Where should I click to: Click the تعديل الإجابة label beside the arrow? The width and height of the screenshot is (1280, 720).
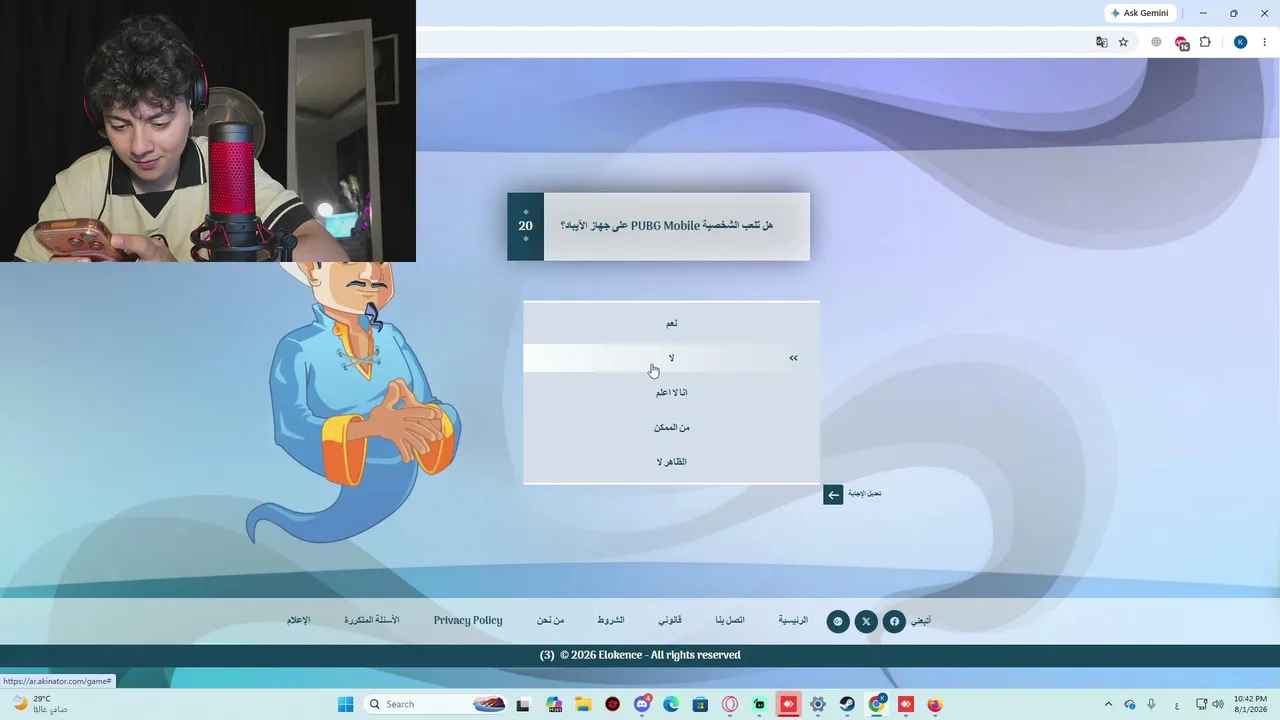click(x=865, y=494)
